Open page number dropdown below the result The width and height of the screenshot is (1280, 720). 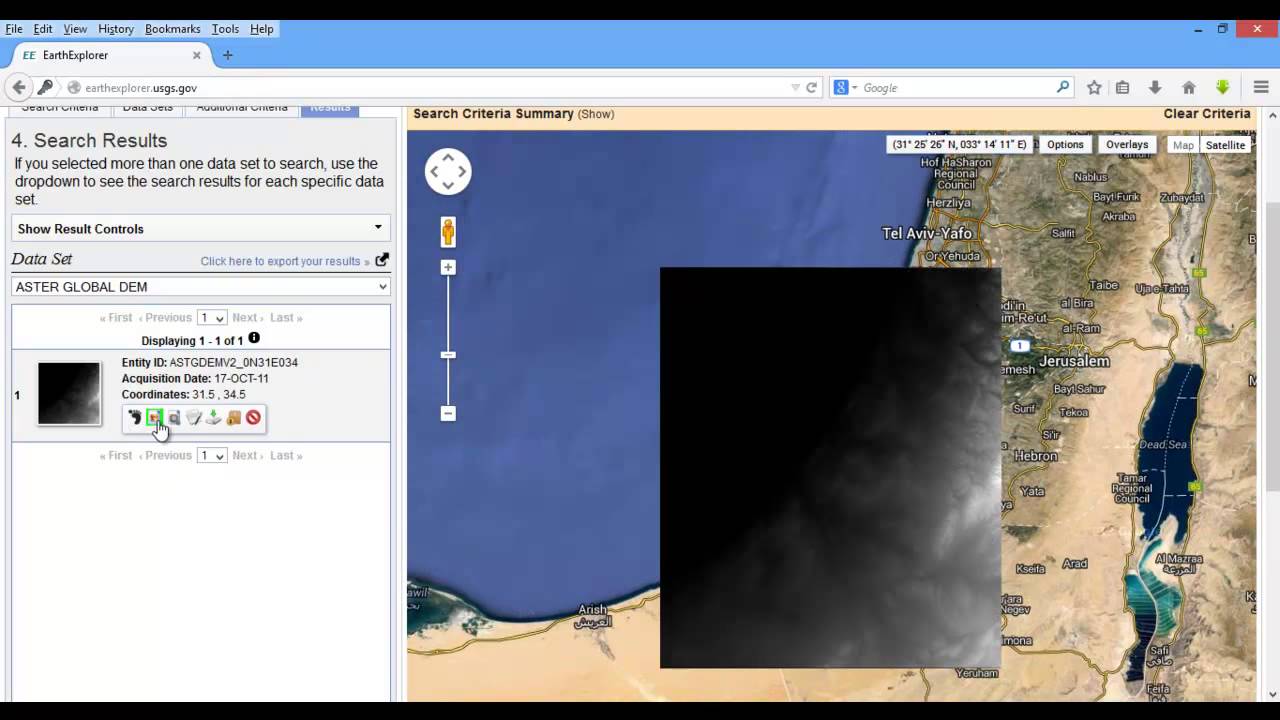(x=212, y=456)
